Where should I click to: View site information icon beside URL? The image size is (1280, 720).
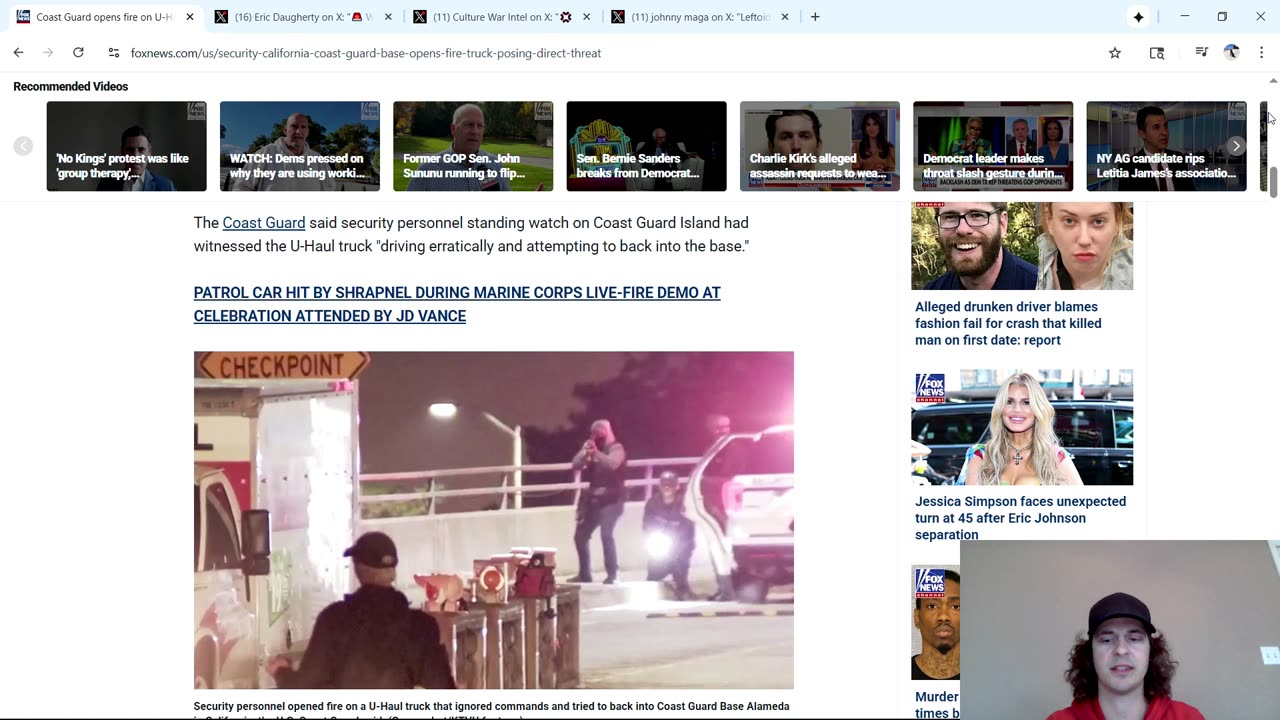coord(113,53)
